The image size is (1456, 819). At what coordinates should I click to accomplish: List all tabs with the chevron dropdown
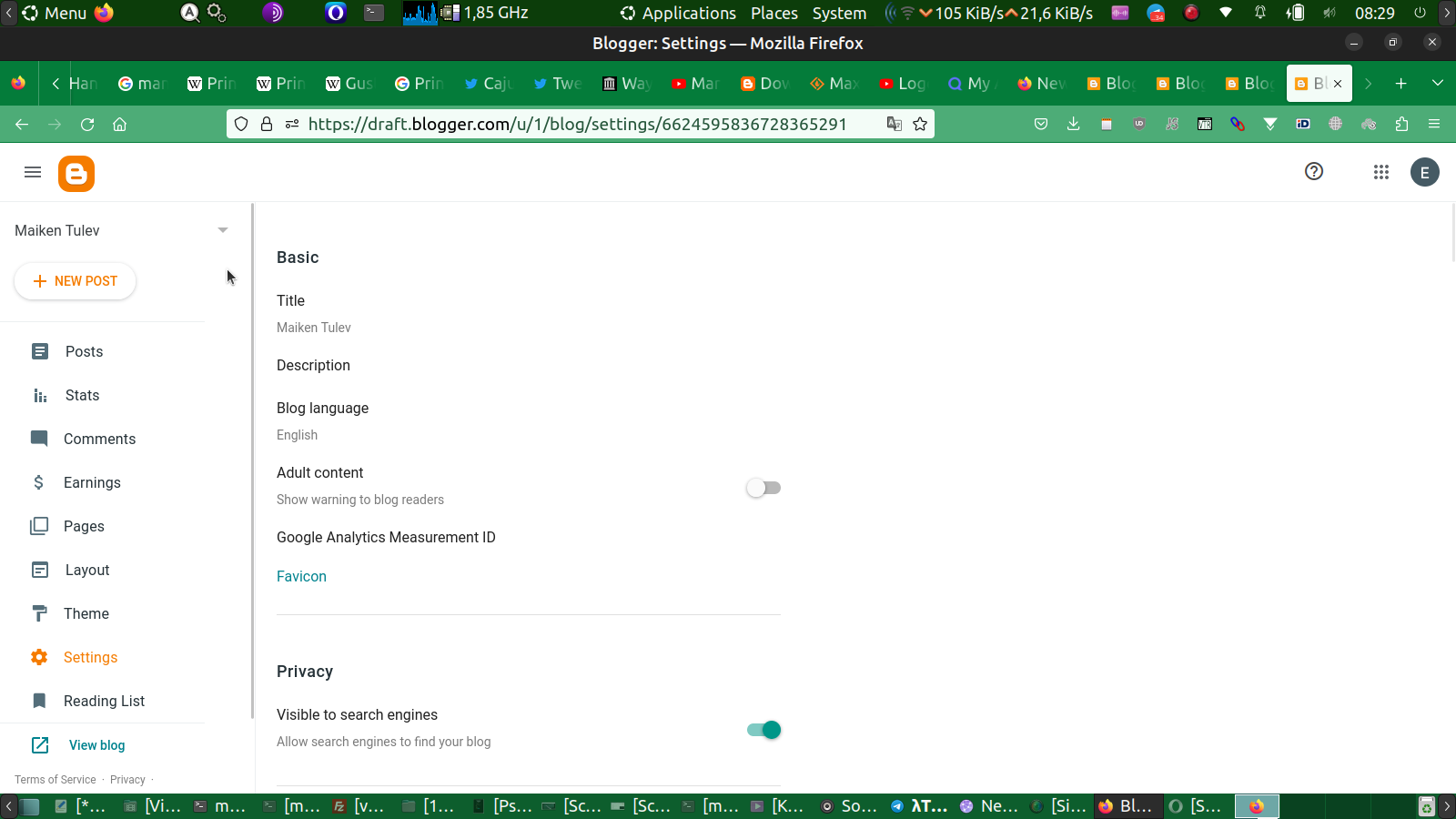point(1438,84)
